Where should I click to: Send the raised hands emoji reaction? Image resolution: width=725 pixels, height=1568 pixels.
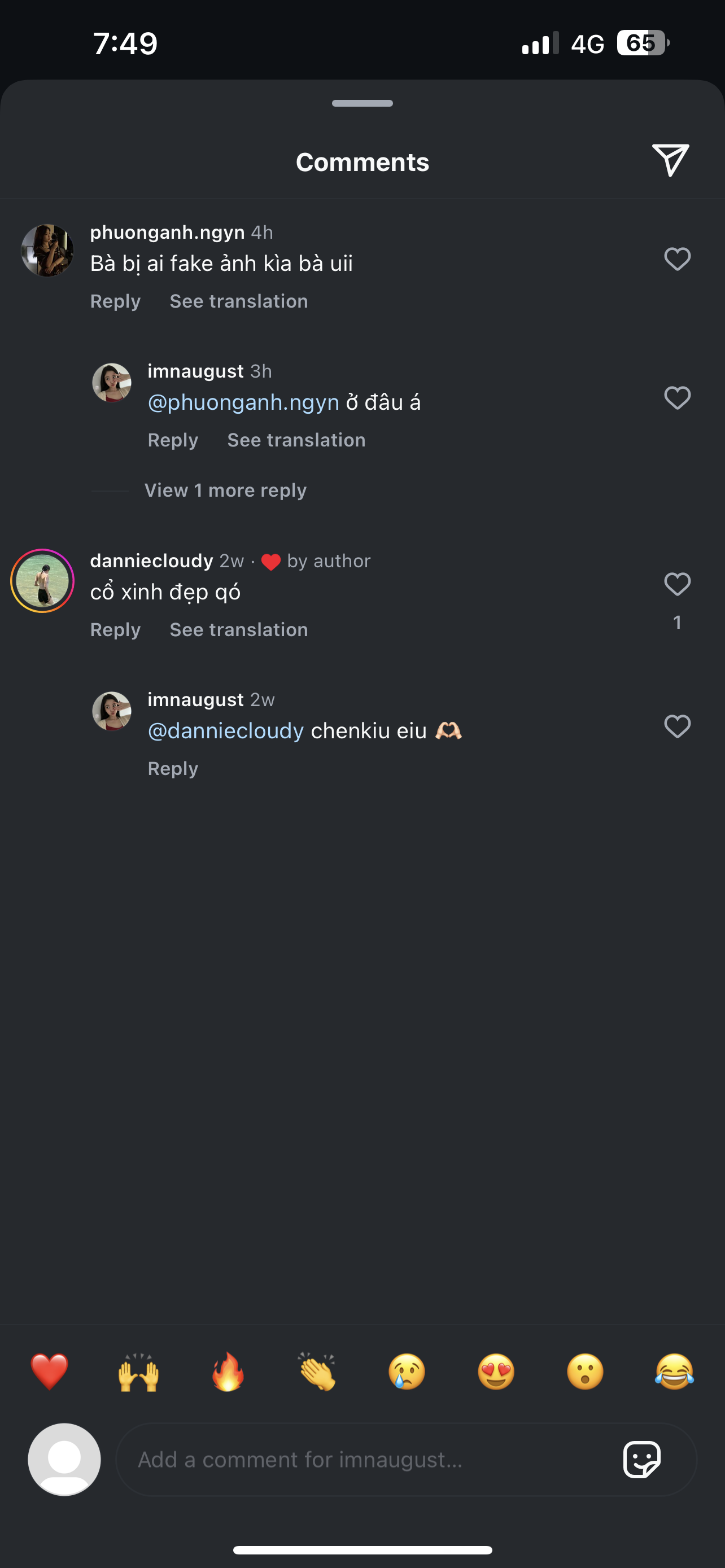coord(139,1372)
